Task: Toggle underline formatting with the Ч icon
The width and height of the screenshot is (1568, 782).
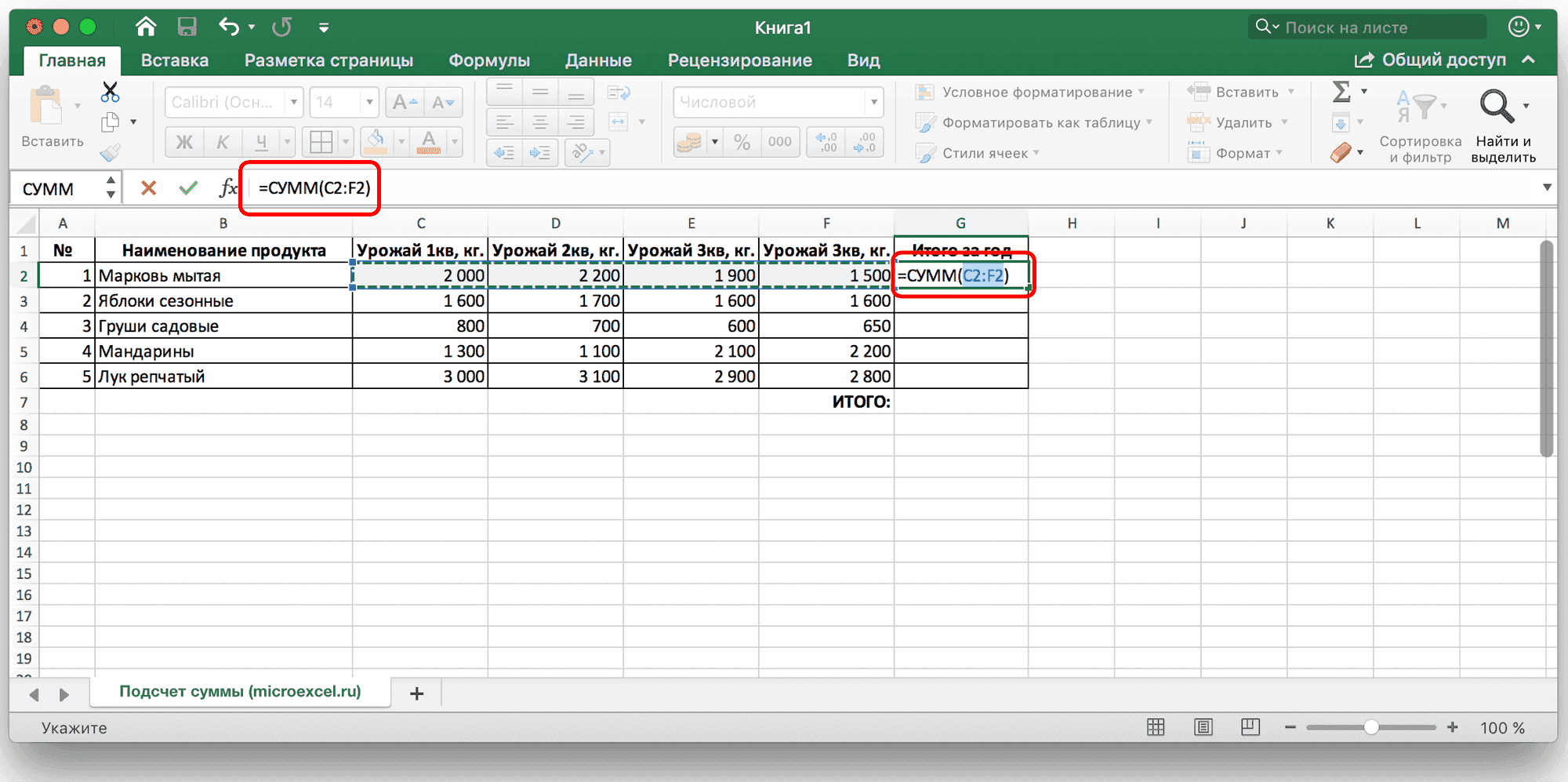Action: [x=261, y=142]
